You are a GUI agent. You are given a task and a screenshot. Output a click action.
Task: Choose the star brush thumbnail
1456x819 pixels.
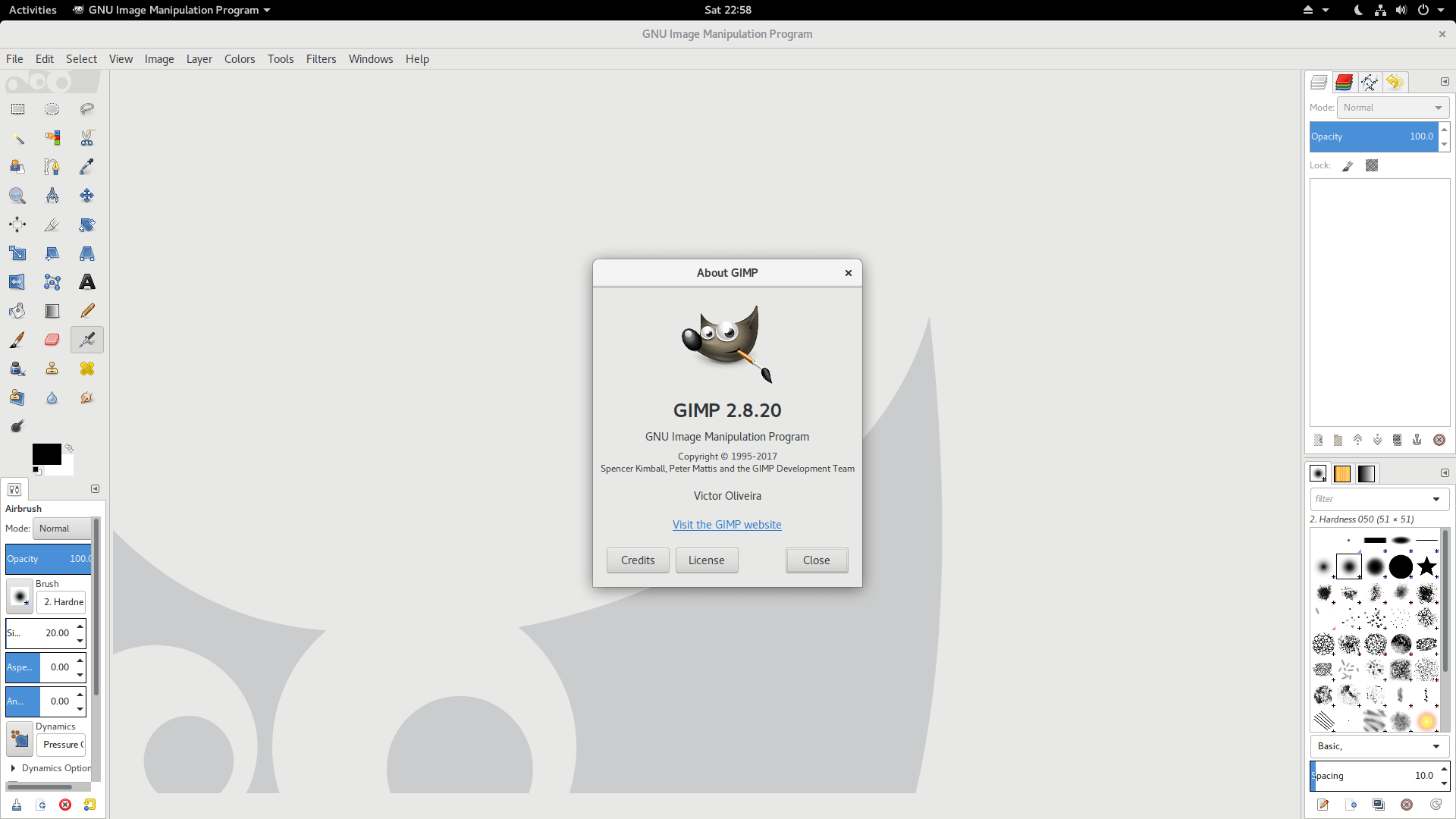tap(1426, 566)
